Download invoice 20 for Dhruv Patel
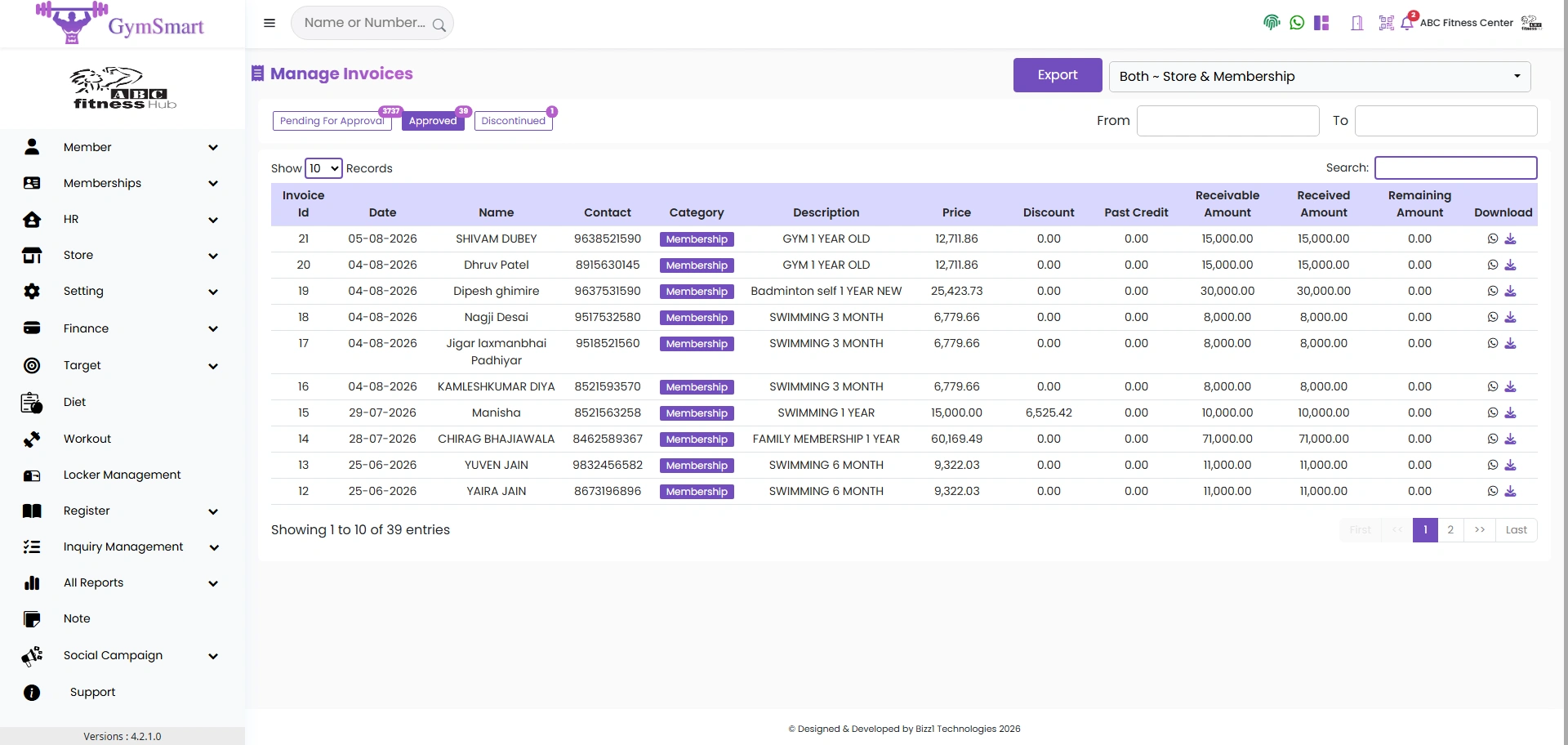This screenshot has height=745, width=1568. (x=1510, y=265)
